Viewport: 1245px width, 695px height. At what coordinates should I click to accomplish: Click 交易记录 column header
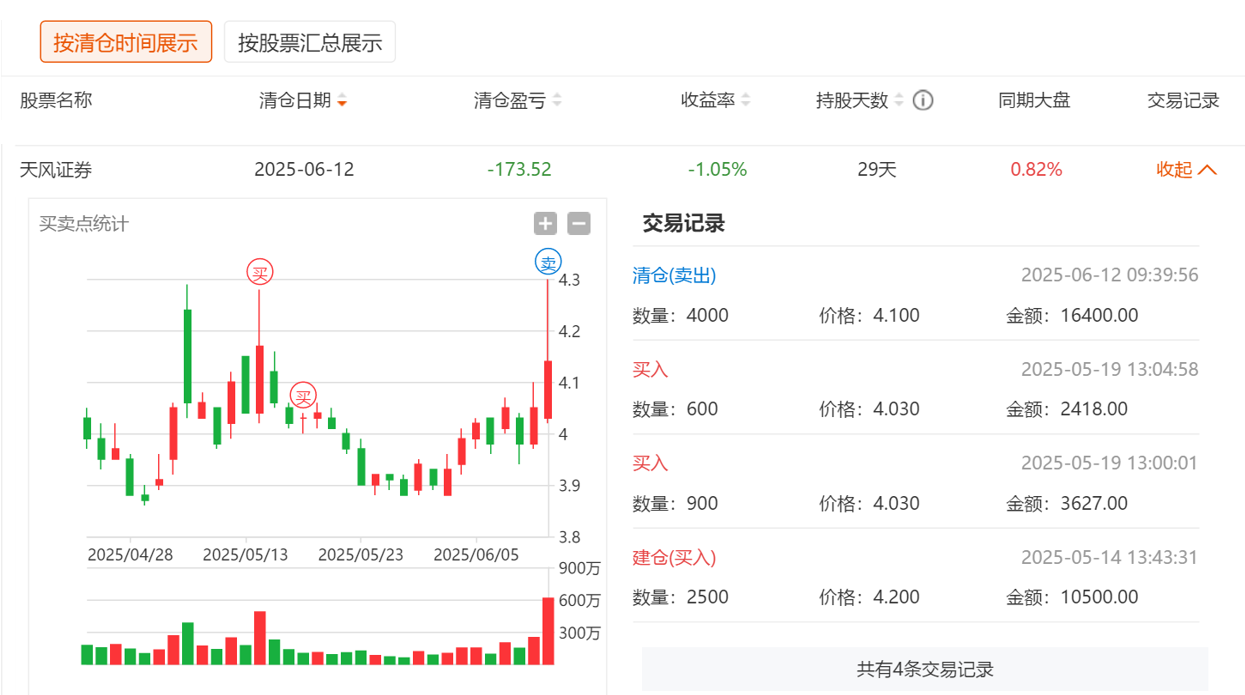pos(1183,100)
